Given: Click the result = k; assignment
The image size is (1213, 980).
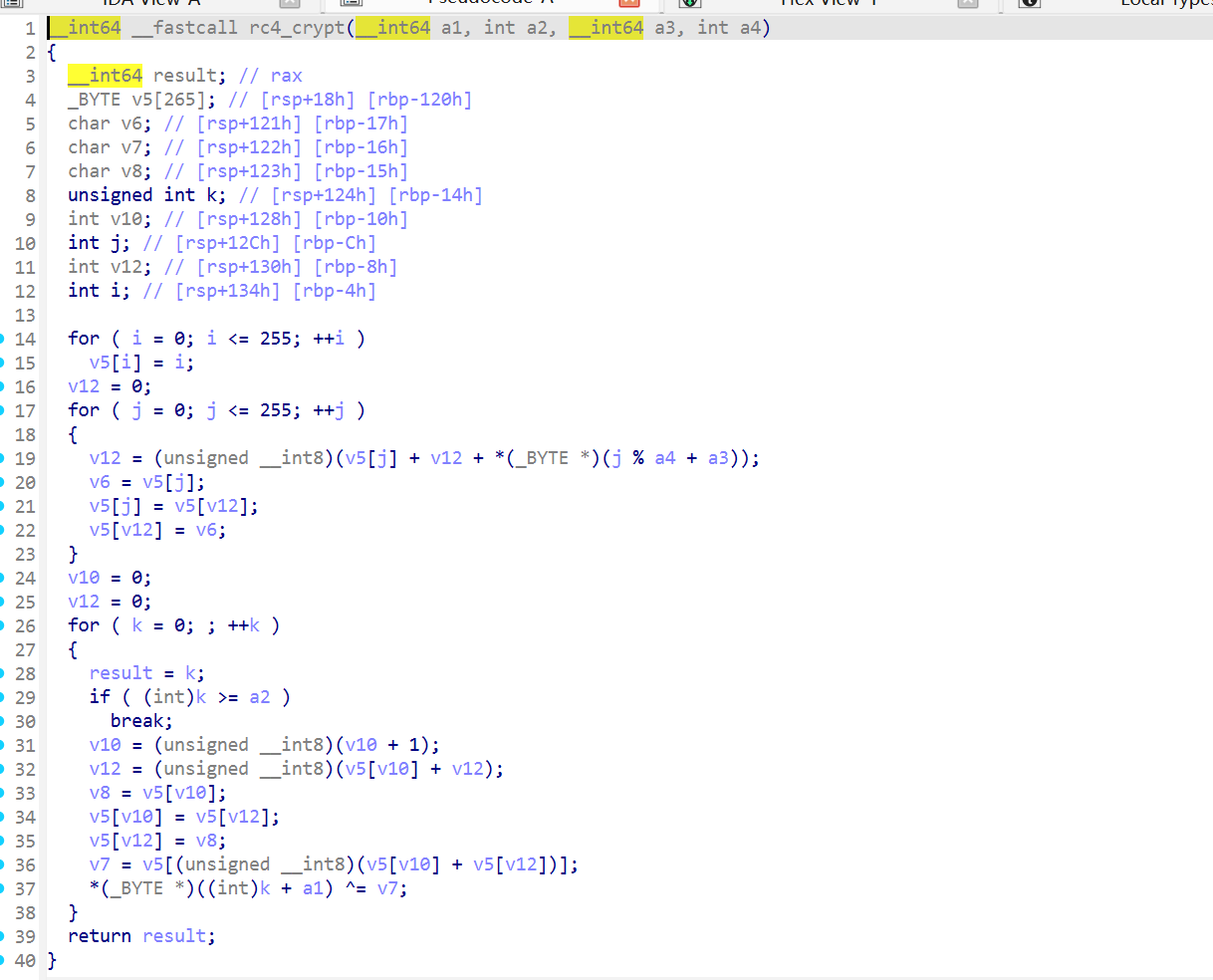Looking at the screenshot, I should tap(147, 673).
